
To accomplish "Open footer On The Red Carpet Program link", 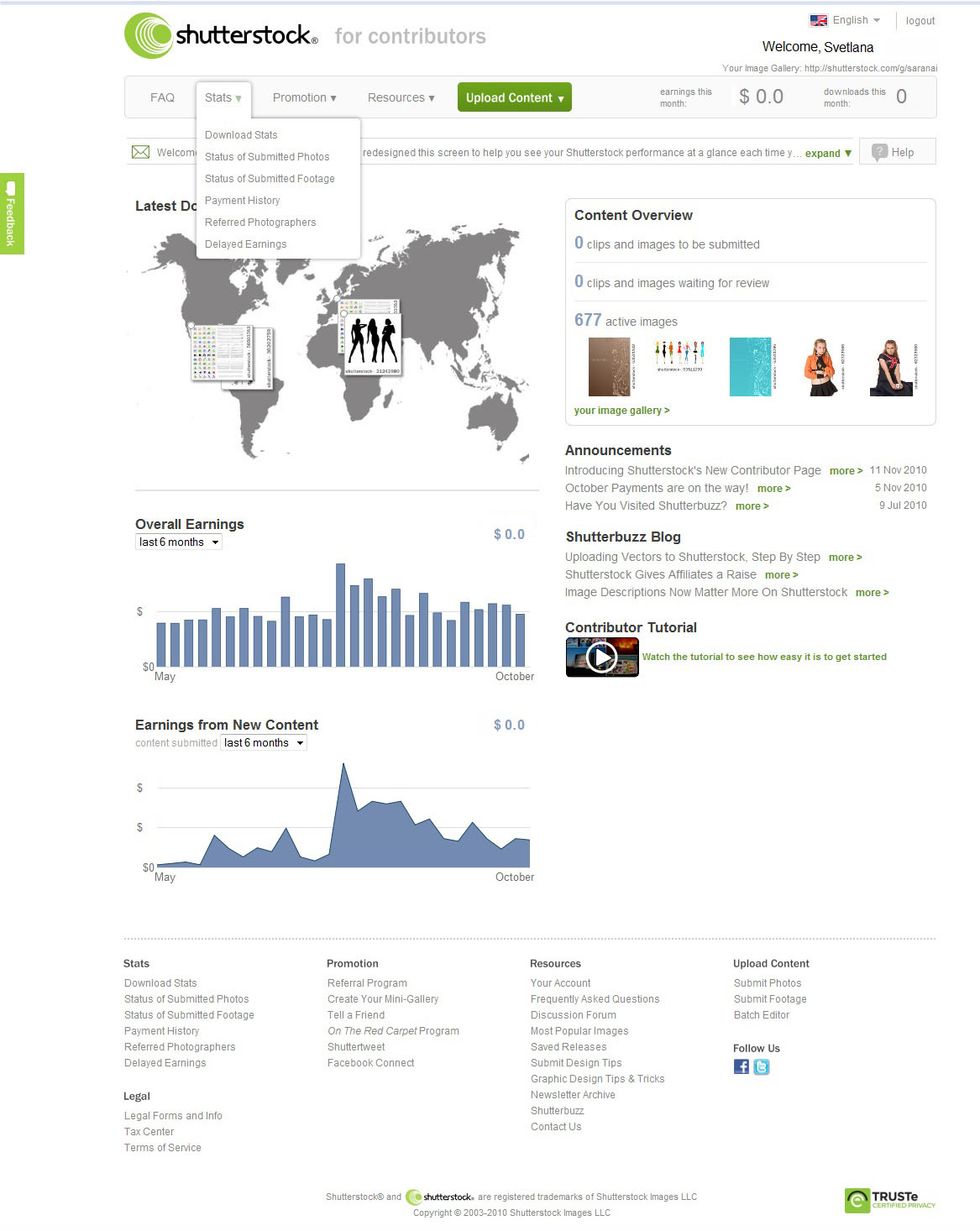I will (x=393, y=1030).
